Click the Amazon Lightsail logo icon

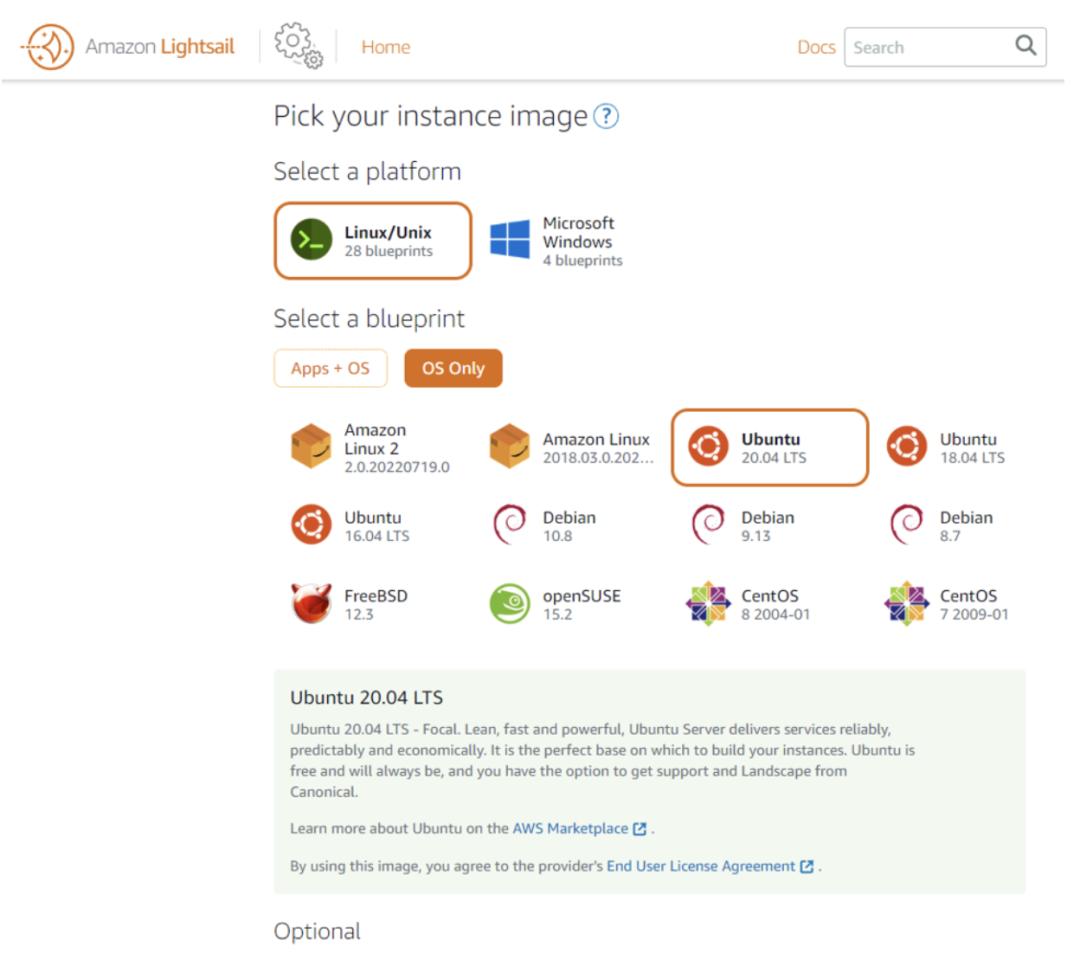pyautogui.click(x=48, y=47)
